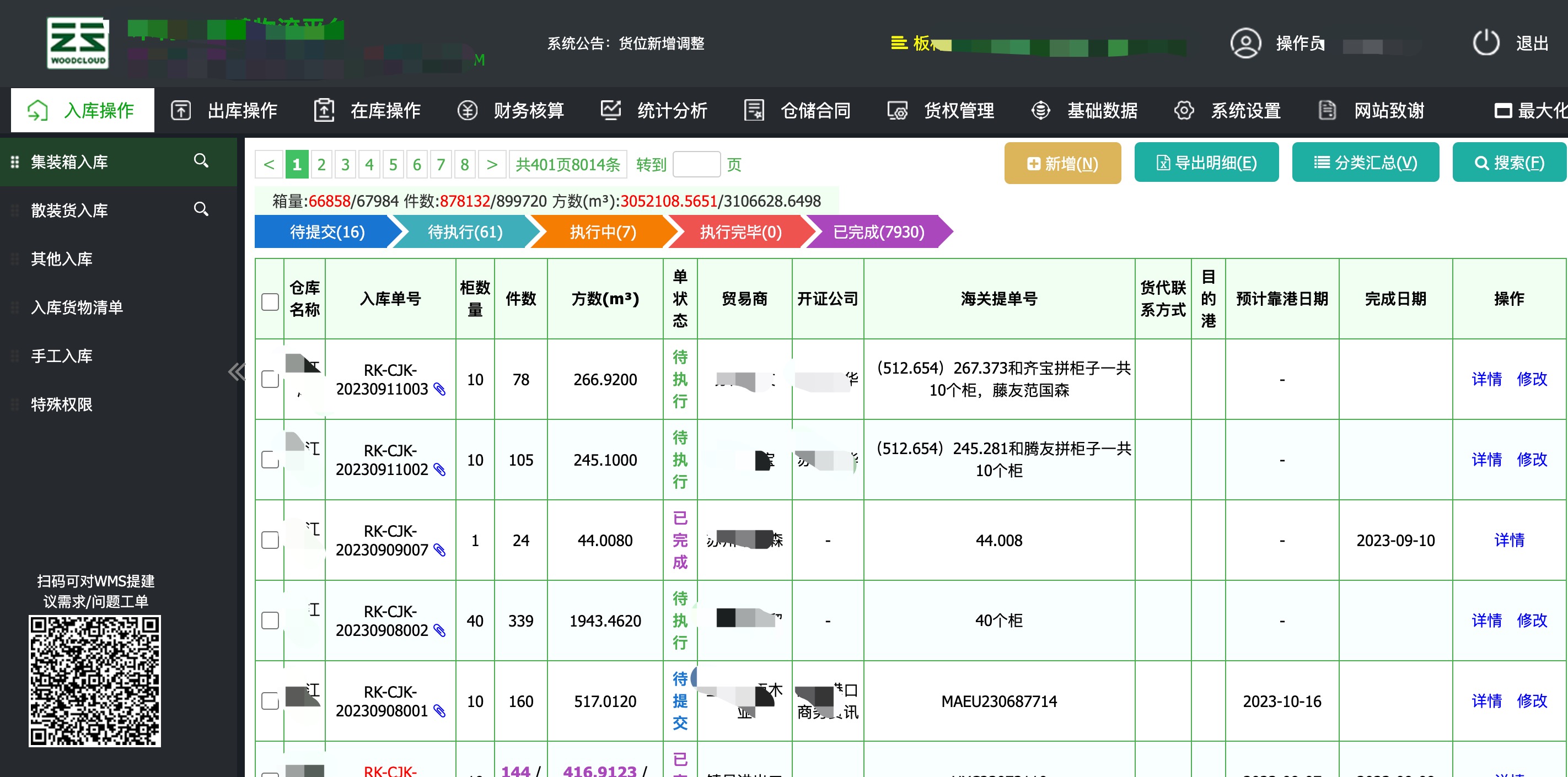
Task: Click attachment paperclip for RK-CJK-20230908001
Action: coord(439,711)
